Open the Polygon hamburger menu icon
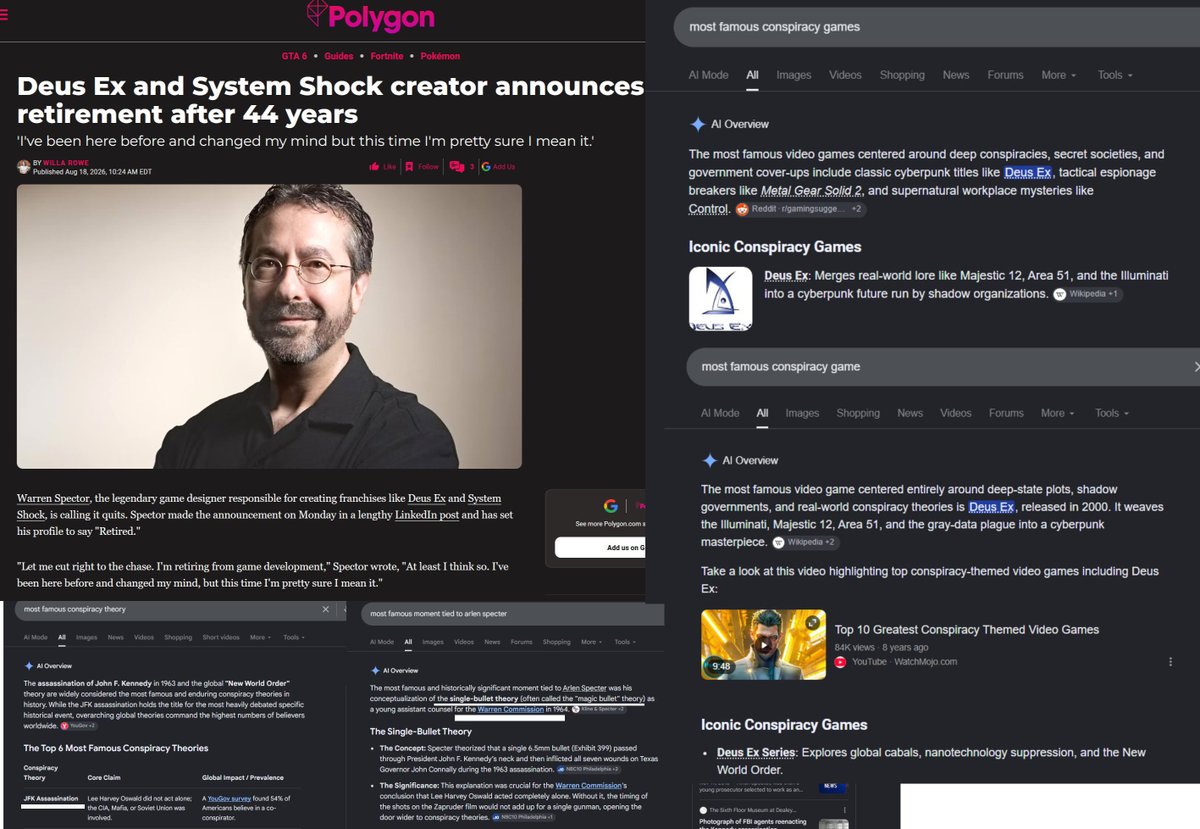The image size is (1200, 829). 3,16
